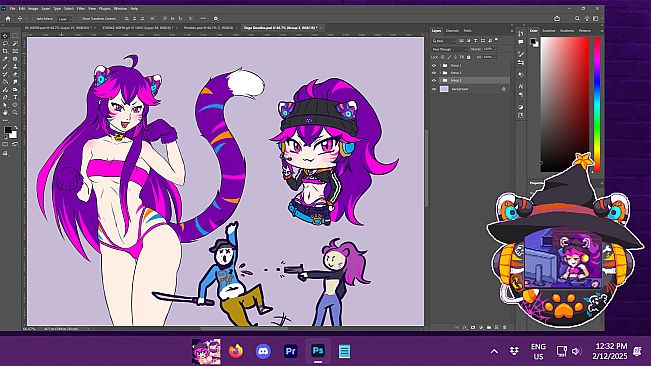Switch to the Gradients panel tab
Screen dimensions: 651x366
point(567,31)
